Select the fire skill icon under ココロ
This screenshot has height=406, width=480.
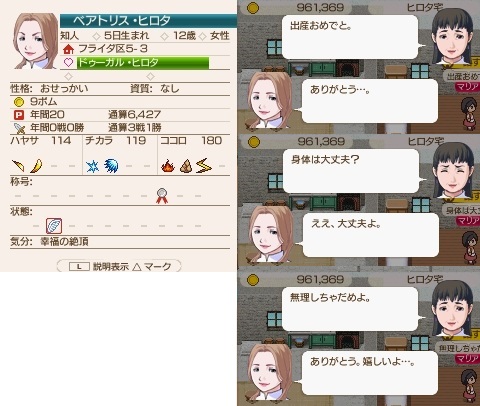click(x=168, y=166)
